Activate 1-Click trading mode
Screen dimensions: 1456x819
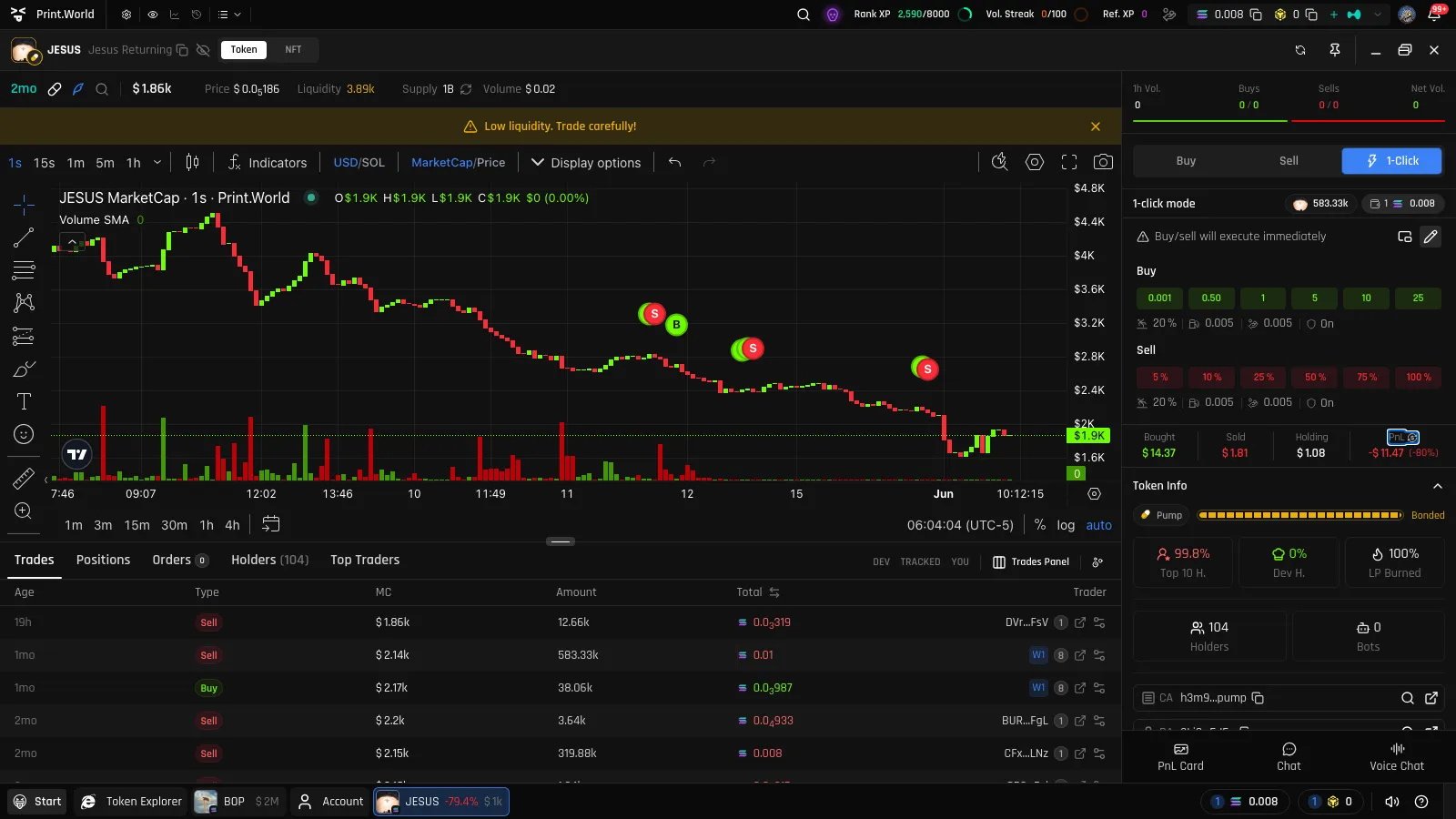(x=1392, y=161)
